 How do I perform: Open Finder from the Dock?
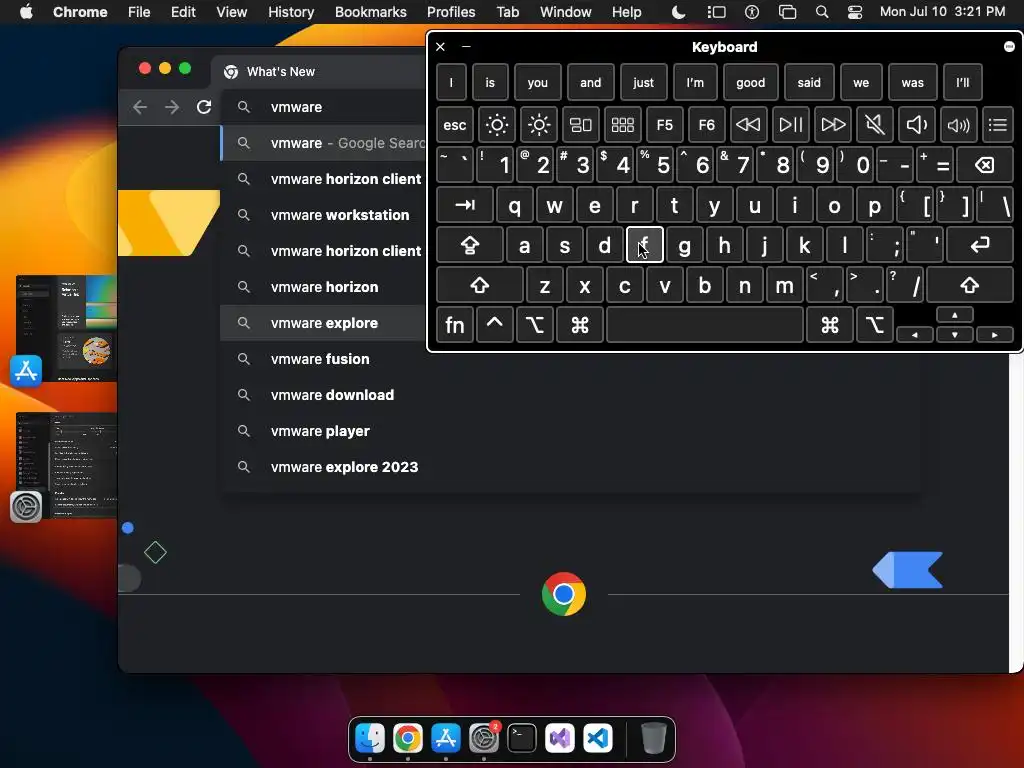pyautogui.click(x=370, y=738)
